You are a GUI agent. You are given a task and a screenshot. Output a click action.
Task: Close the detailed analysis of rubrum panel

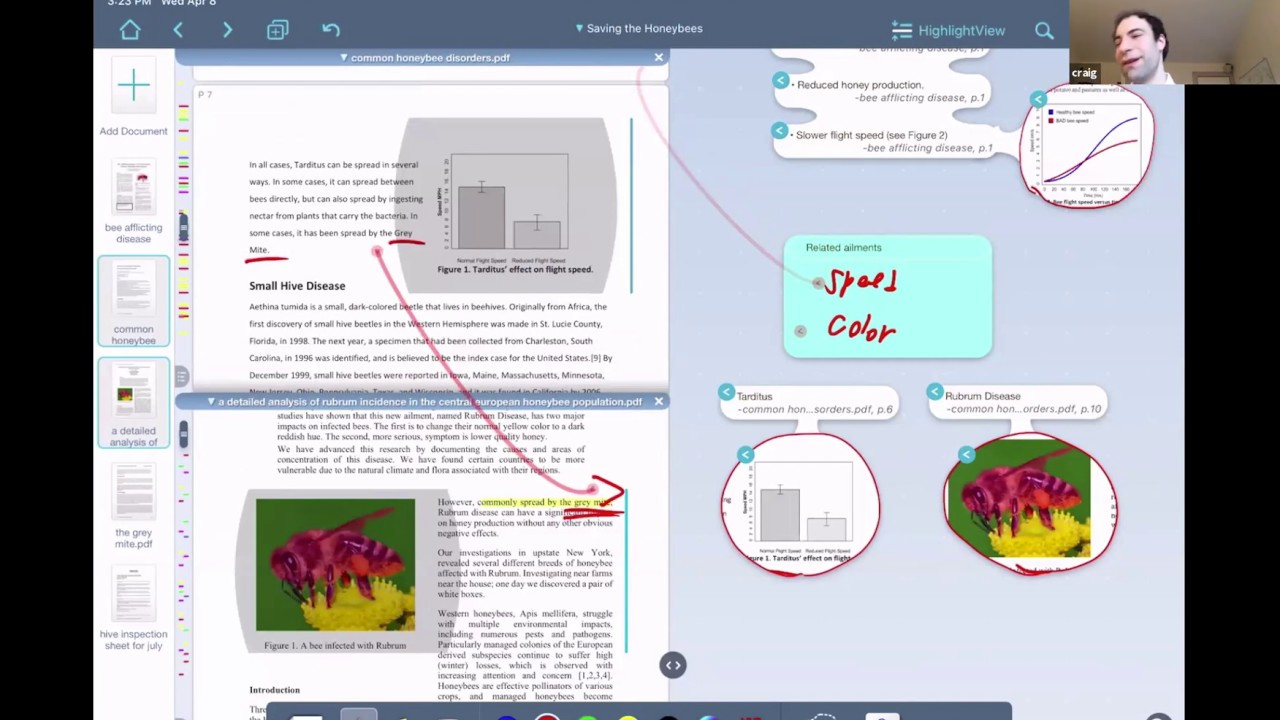[x=658, y=402]
